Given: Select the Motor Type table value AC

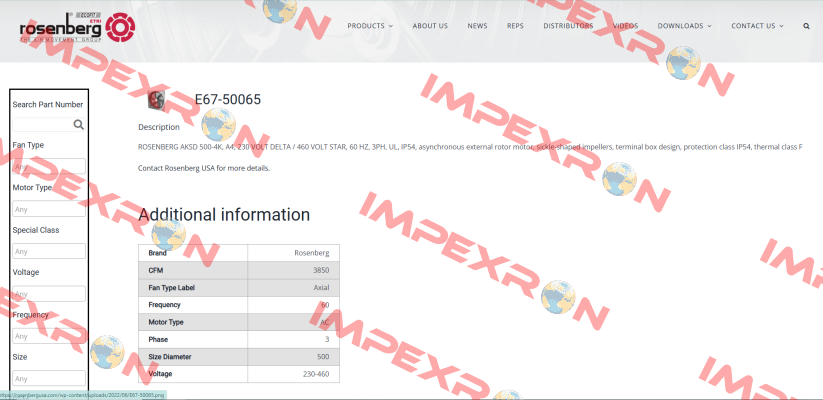Looking at the screenshot, I should 325,322.
